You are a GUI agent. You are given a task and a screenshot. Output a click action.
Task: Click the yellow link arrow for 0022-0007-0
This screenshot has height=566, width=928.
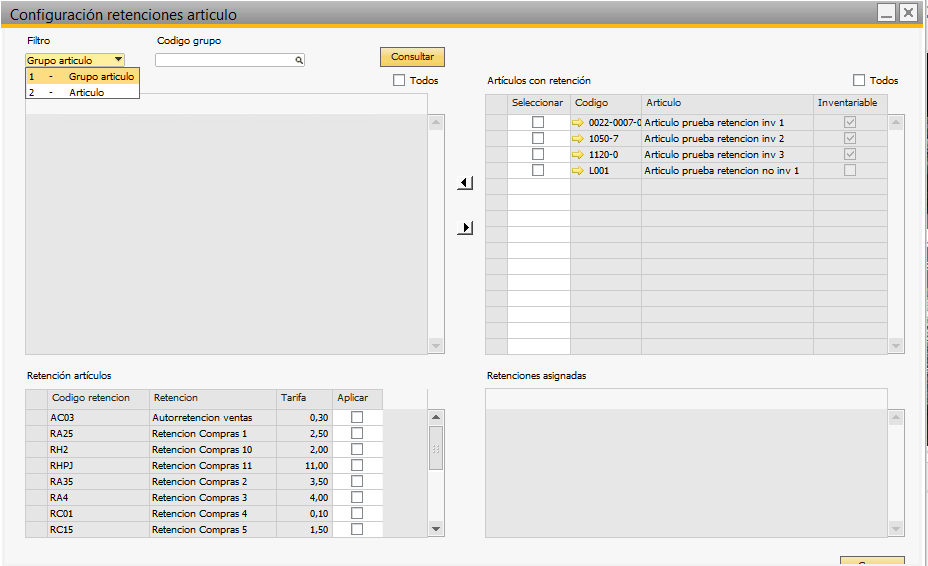578,122
